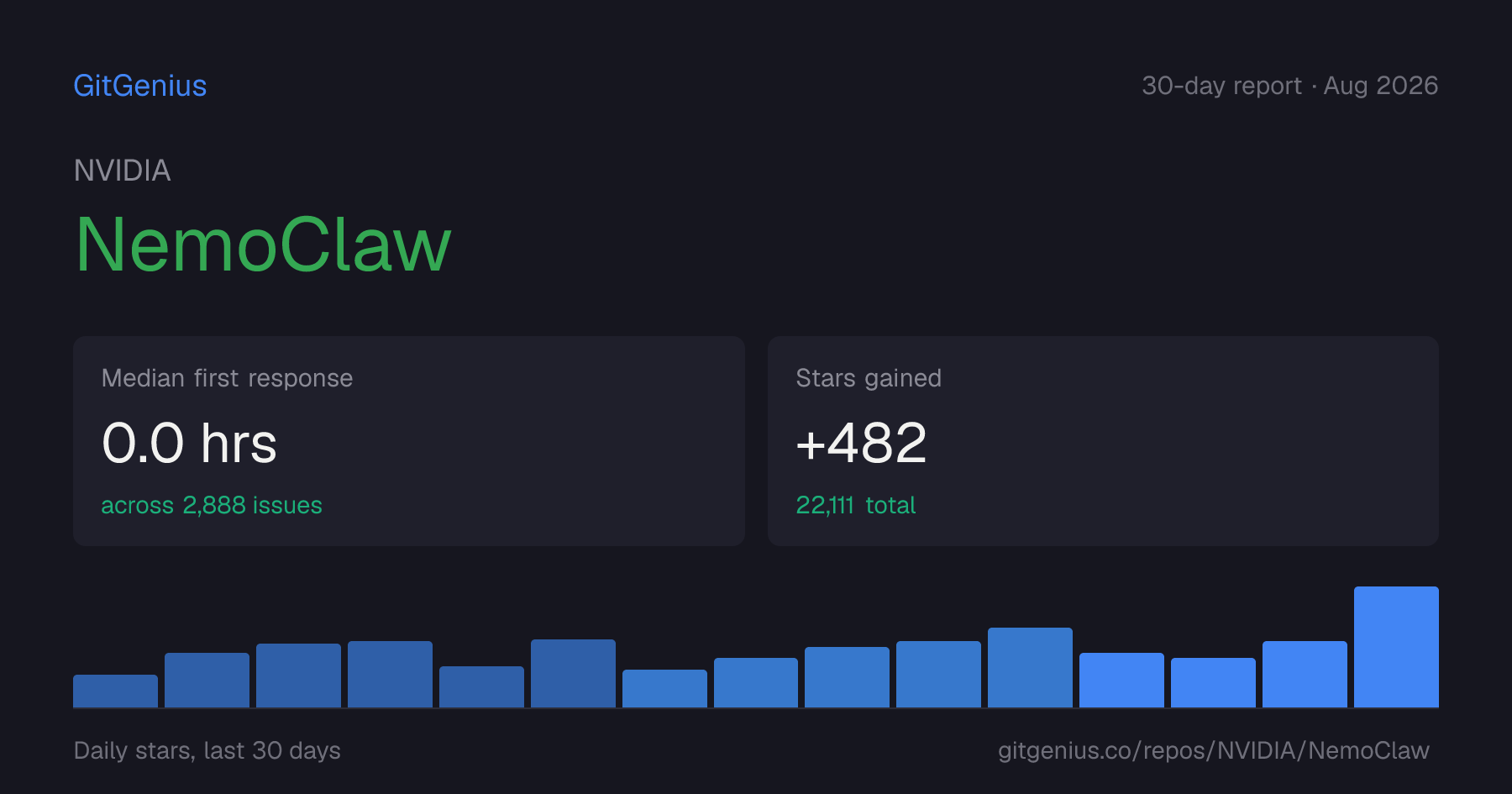1512x794 pixels.
Task: Open the NemoClaw repository title
Action: click(264, 245)
